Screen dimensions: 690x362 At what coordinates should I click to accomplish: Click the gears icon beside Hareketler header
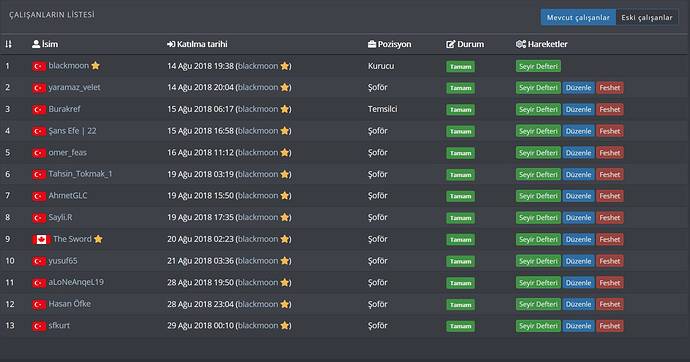tap(521, 44)
